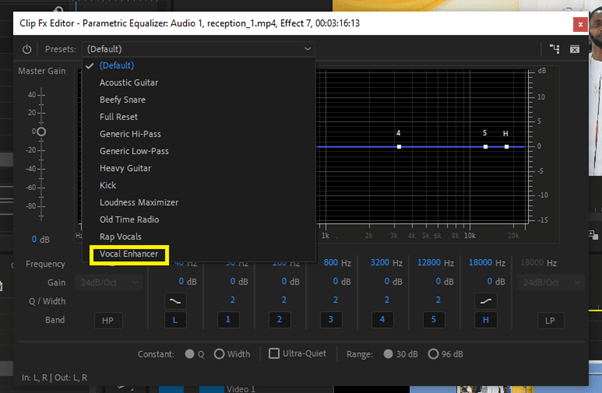Toggle the effect power button
Viewport: 602px width, 393px height.
pos(26,49)
